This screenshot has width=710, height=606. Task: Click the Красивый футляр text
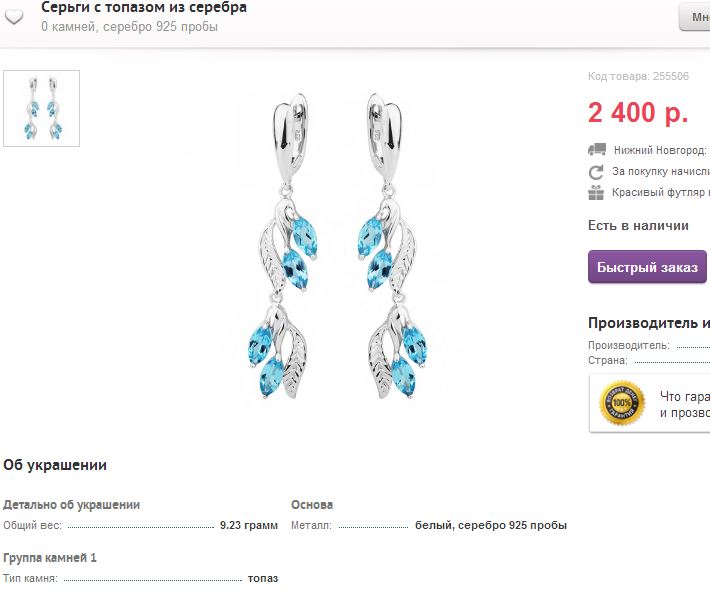tap(660, 192)
